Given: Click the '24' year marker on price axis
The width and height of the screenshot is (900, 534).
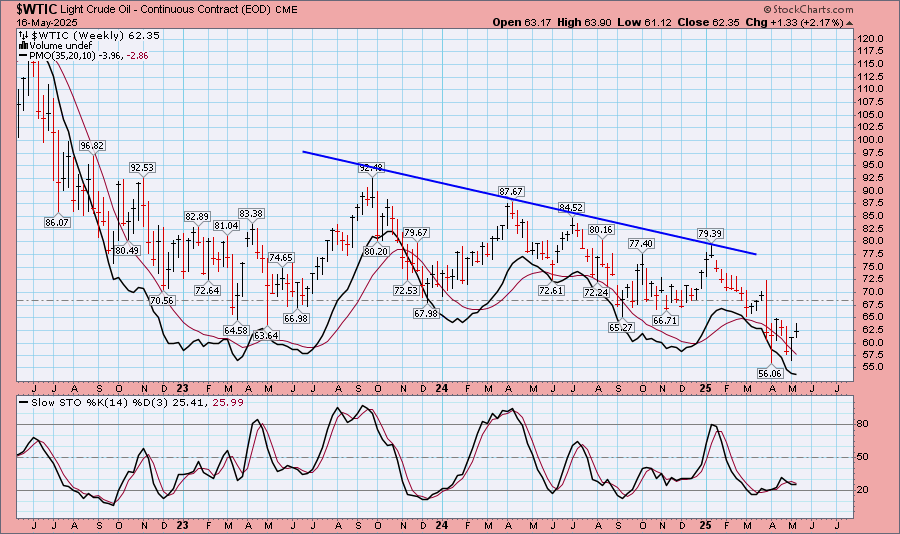Looking at the screenshot, I should click(x=438, y=387).
